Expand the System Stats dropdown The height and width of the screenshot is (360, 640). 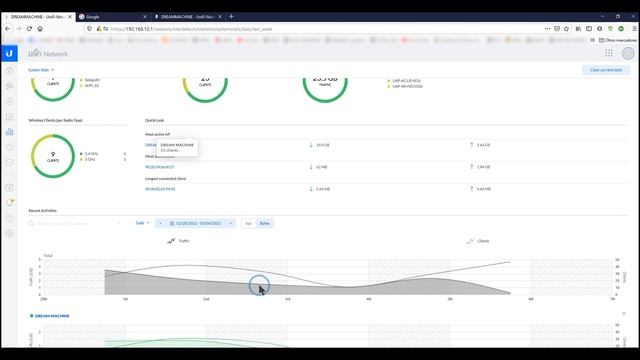tap(41, 70)
